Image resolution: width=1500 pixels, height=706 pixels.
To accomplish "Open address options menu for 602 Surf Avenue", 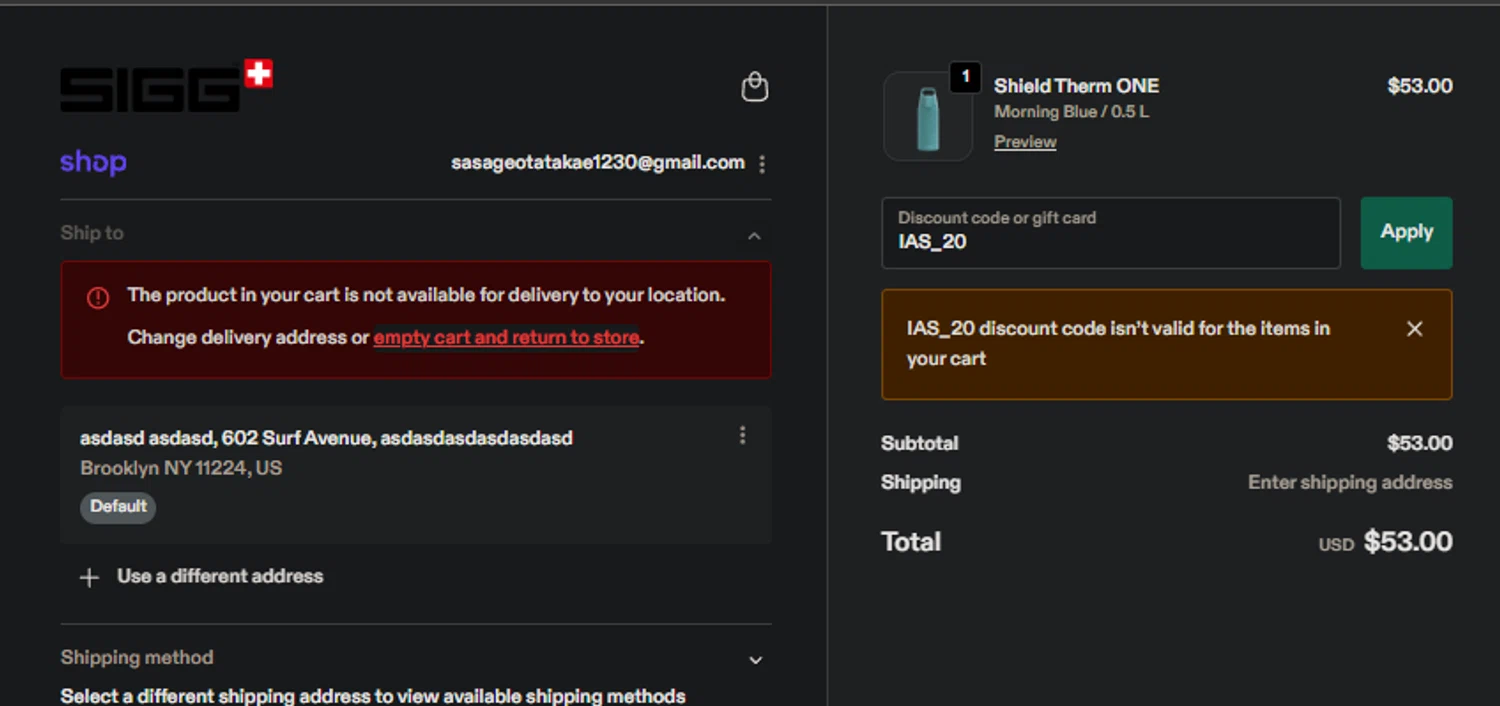I will (742, 435).
